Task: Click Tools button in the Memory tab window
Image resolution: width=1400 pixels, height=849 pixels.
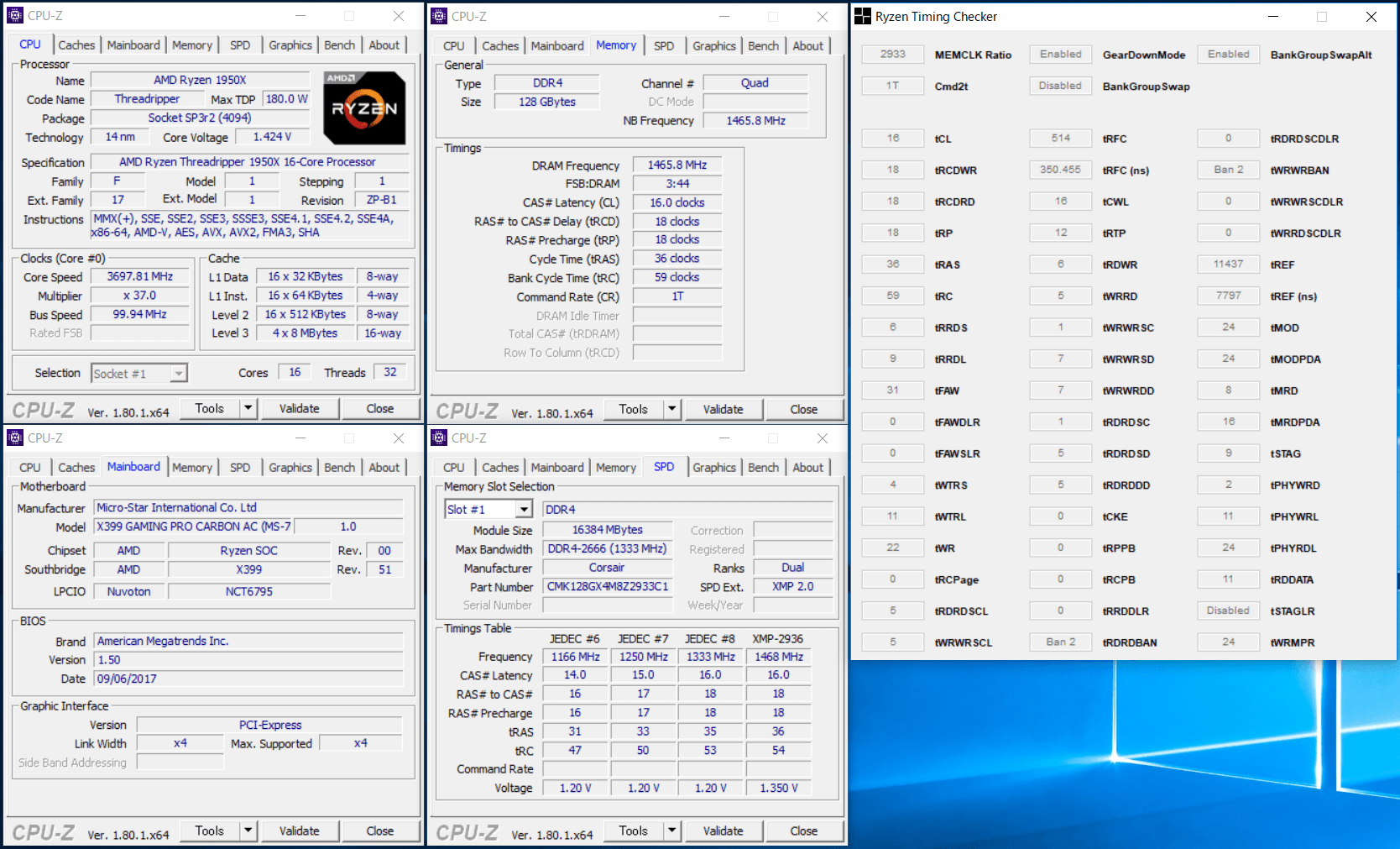Action: coord(634,409)
